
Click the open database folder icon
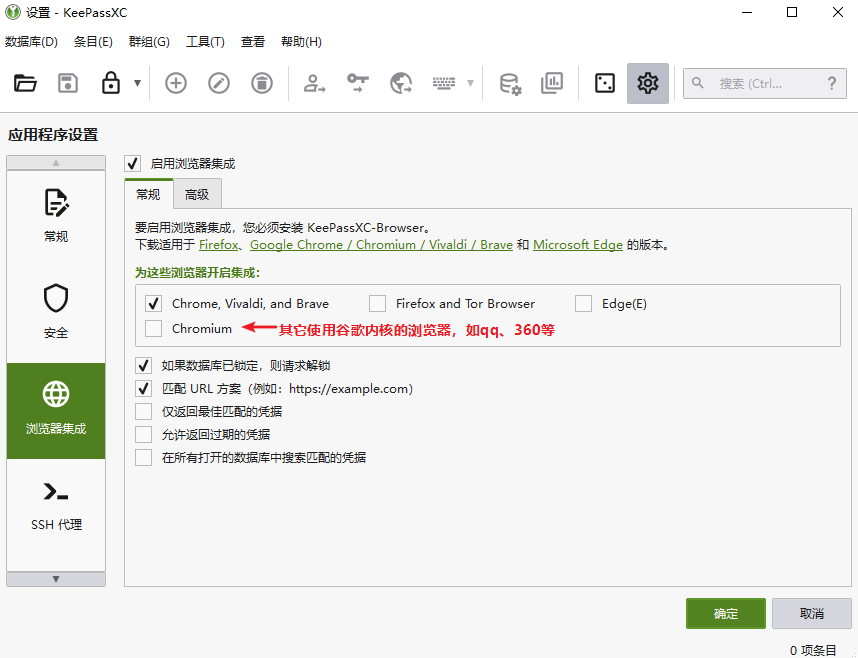pyautogui.click(x=25, y=83)
